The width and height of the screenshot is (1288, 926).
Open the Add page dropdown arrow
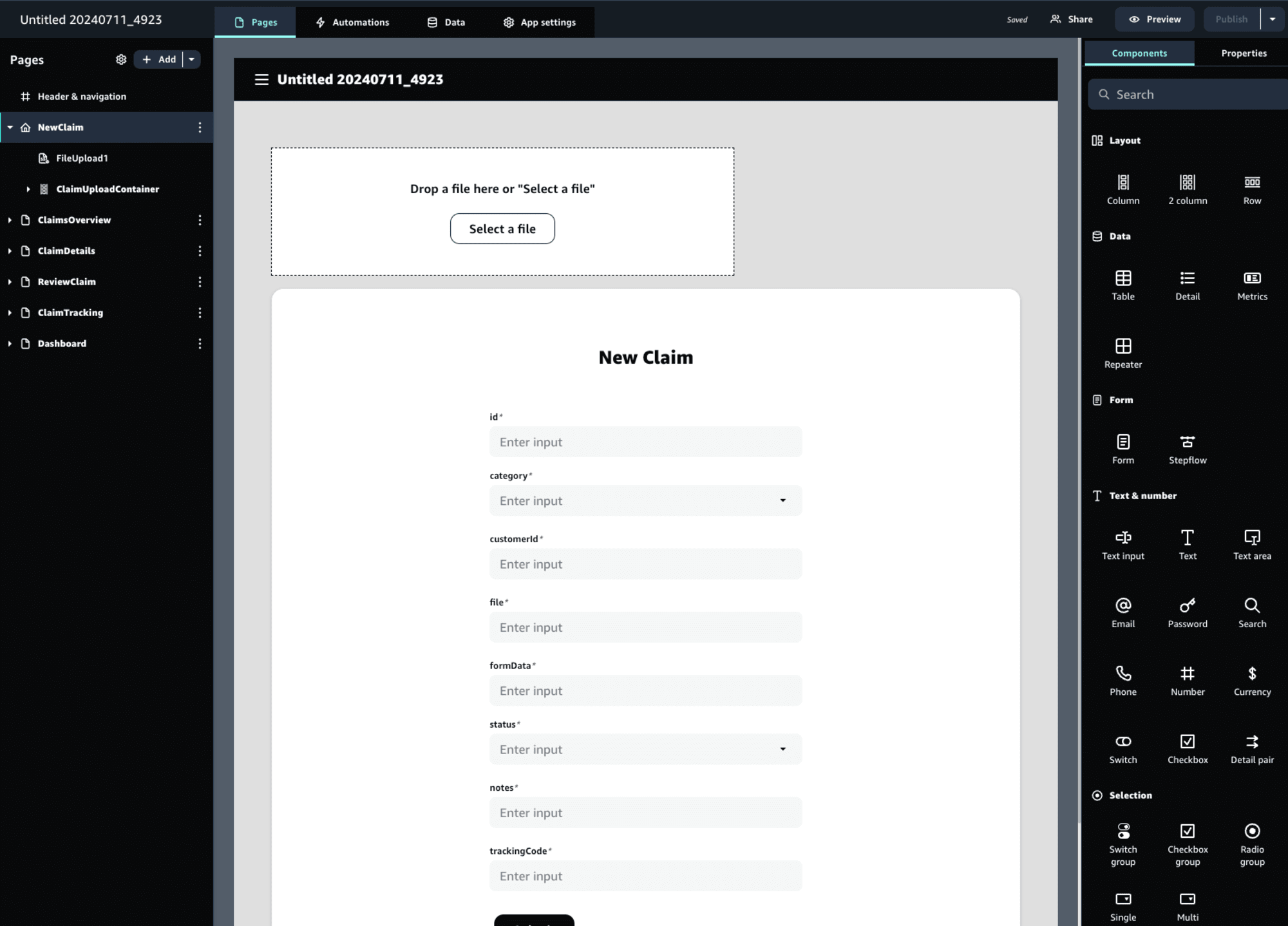coord(192,59)
